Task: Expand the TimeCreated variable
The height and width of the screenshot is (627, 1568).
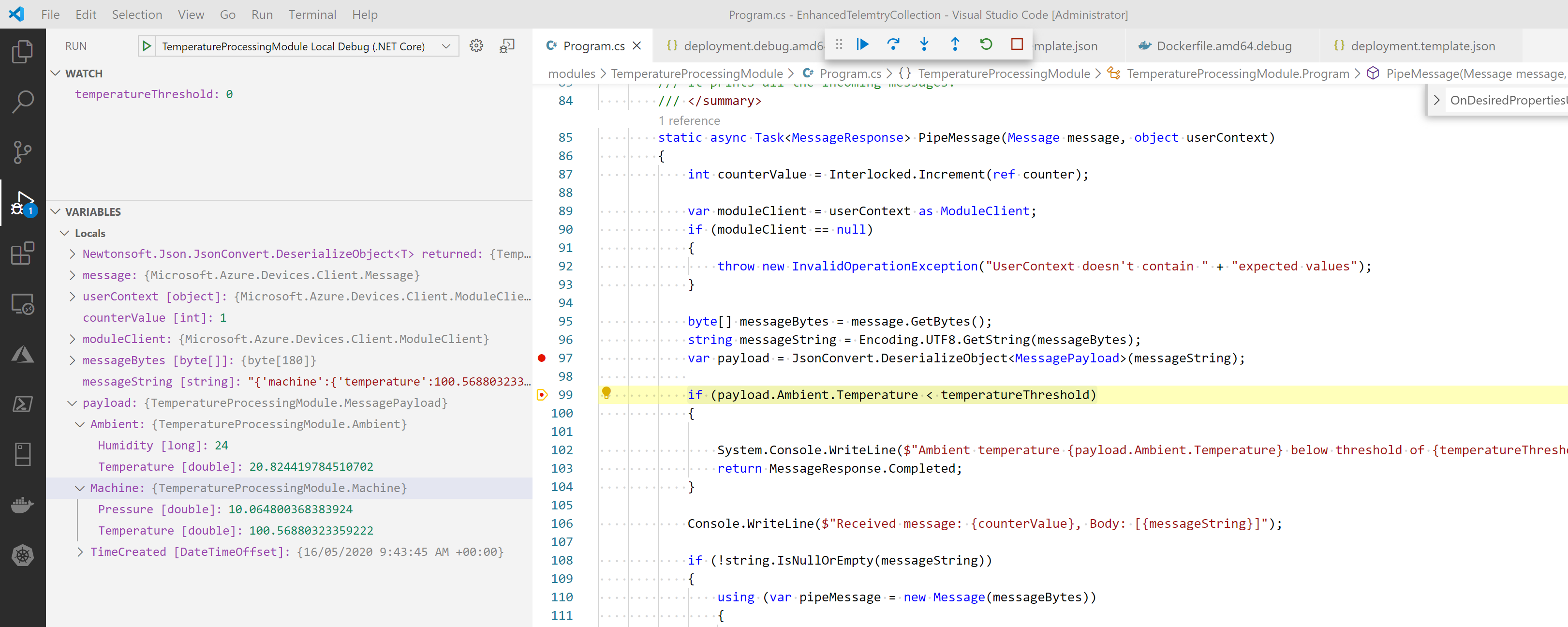Action: (x=80, y=552)
